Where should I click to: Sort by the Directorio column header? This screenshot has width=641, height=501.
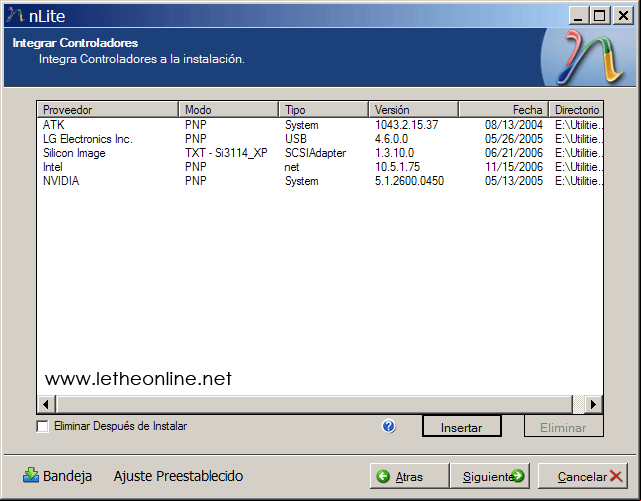(576, 110)
